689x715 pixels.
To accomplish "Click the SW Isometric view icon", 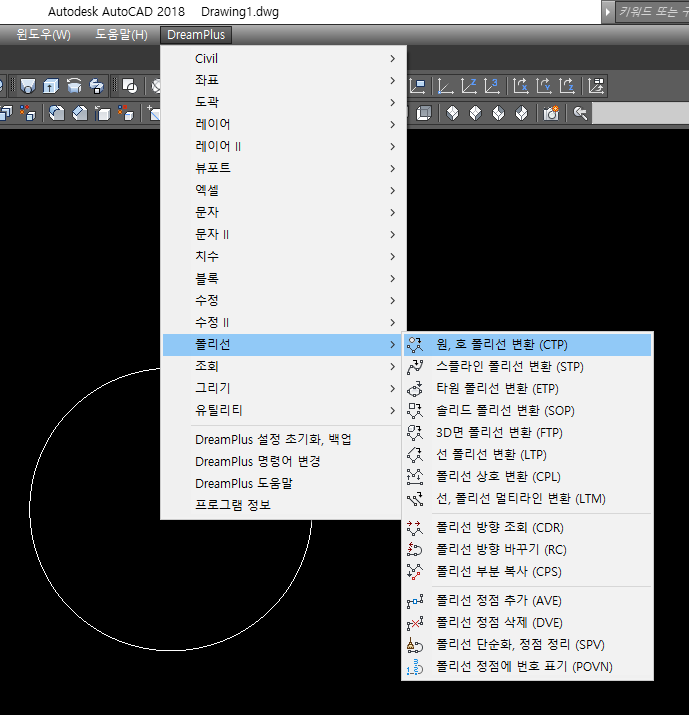I will point(452,113).
